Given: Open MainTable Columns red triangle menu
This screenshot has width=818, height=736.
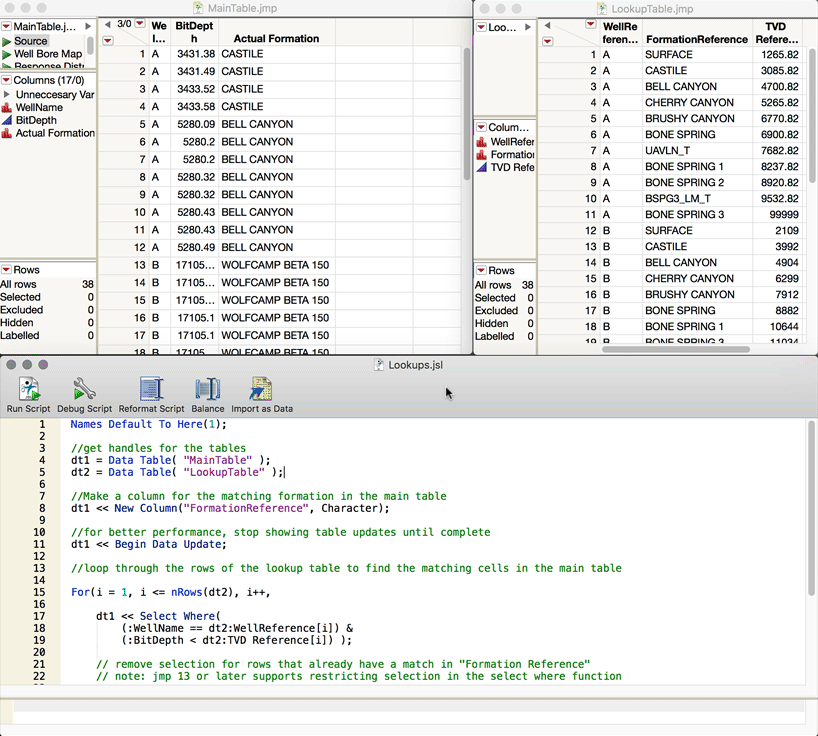Looking at the screenshot, I should [7, 80].
